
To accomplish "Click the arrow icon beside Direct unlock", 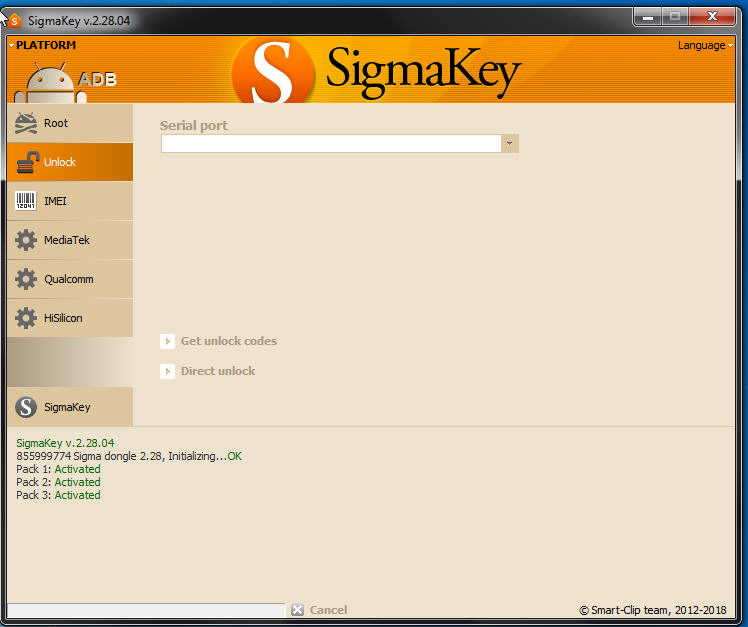I will point(167,371).
